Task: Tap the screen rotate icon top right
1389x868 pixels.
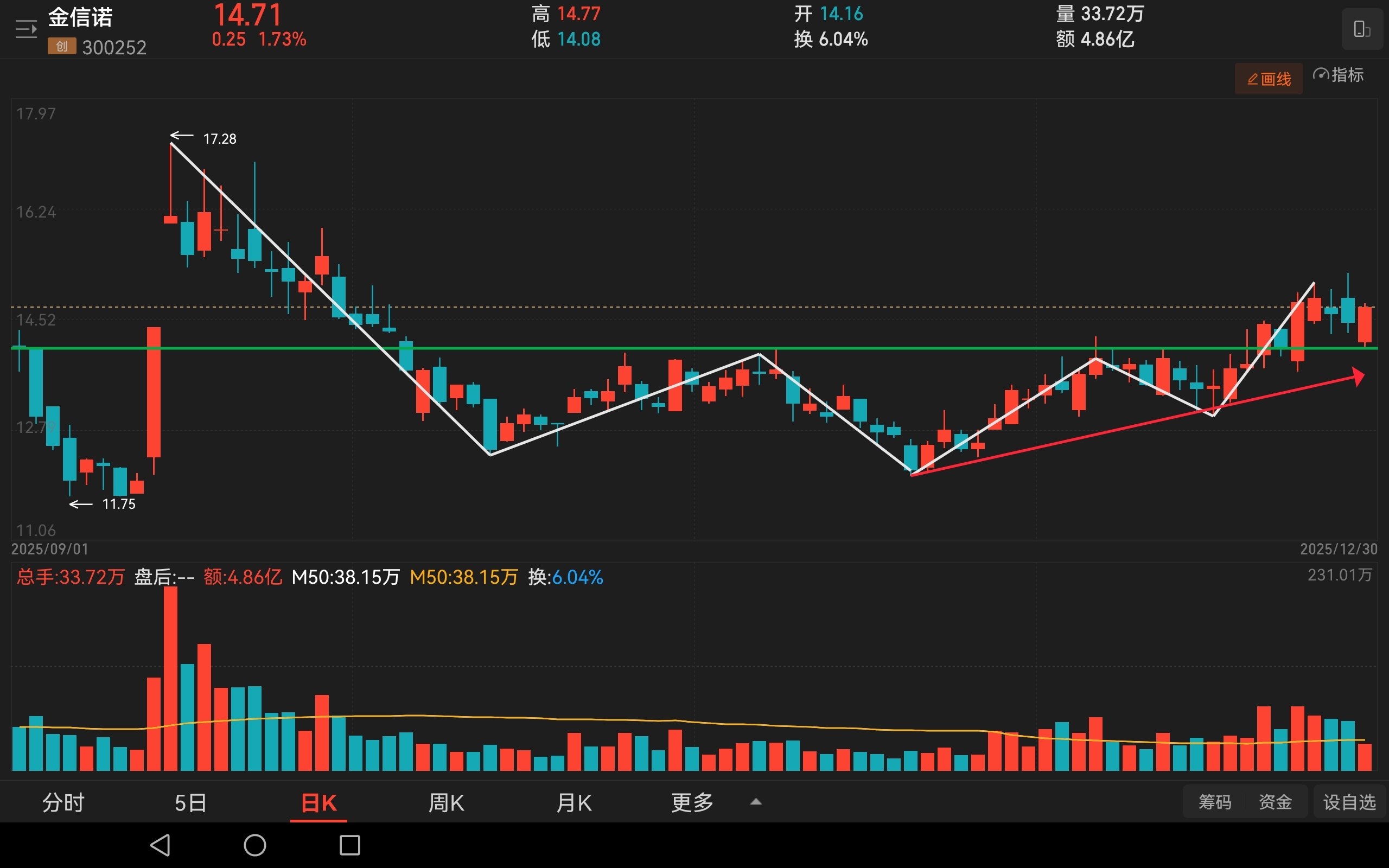Action: click(1361, 29)
